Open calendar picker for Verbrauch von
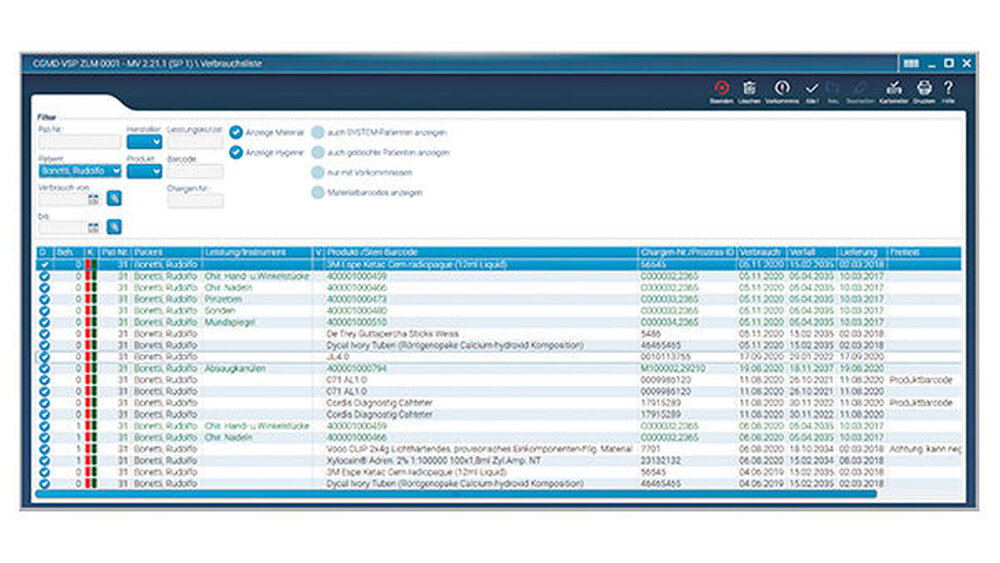This screenshot has height=563, width=1000. coord(93,200)
